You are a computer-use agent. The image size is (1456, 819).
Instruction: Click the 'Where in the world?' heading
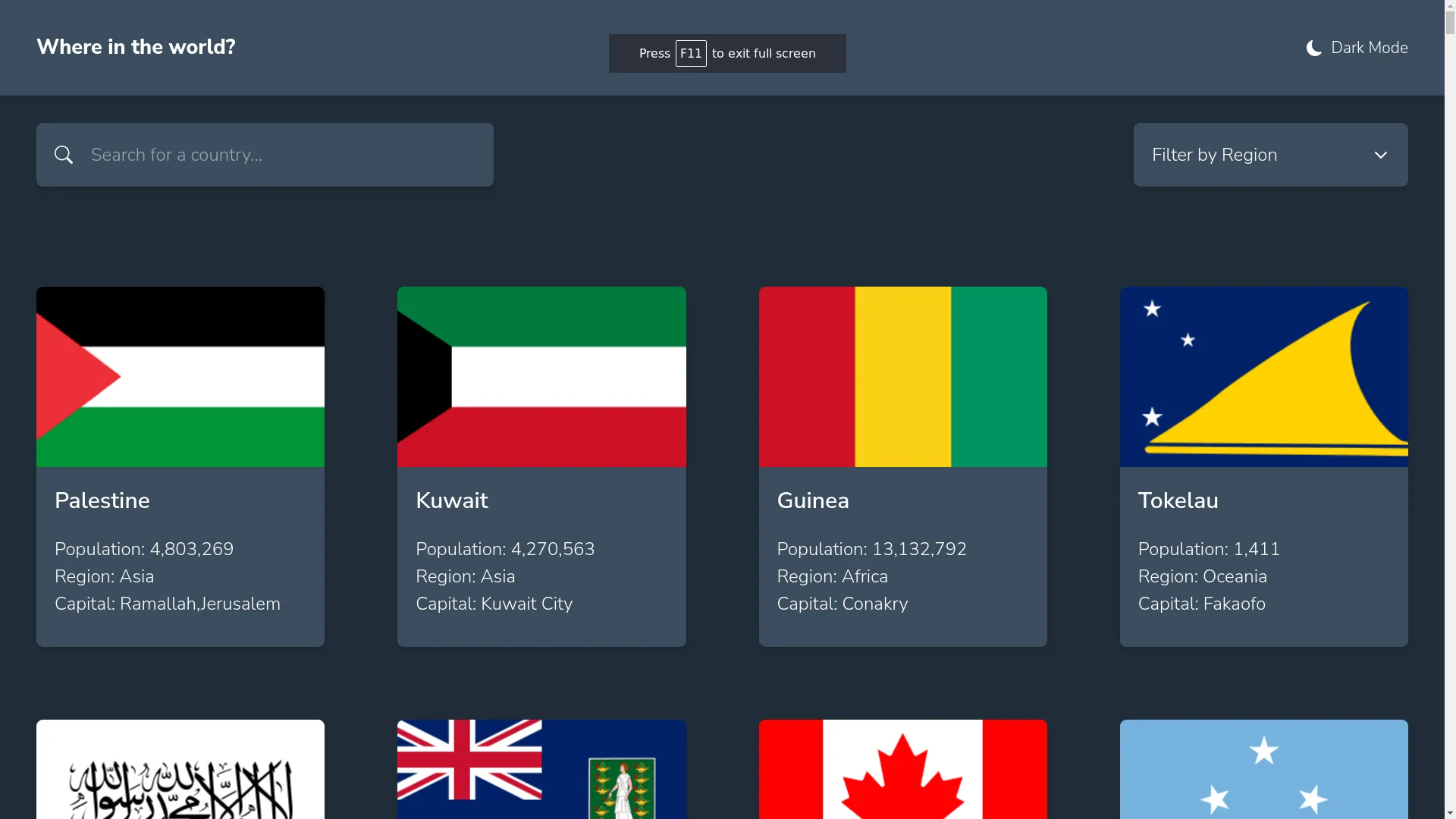pyautogui.click(x=135, y=46)
